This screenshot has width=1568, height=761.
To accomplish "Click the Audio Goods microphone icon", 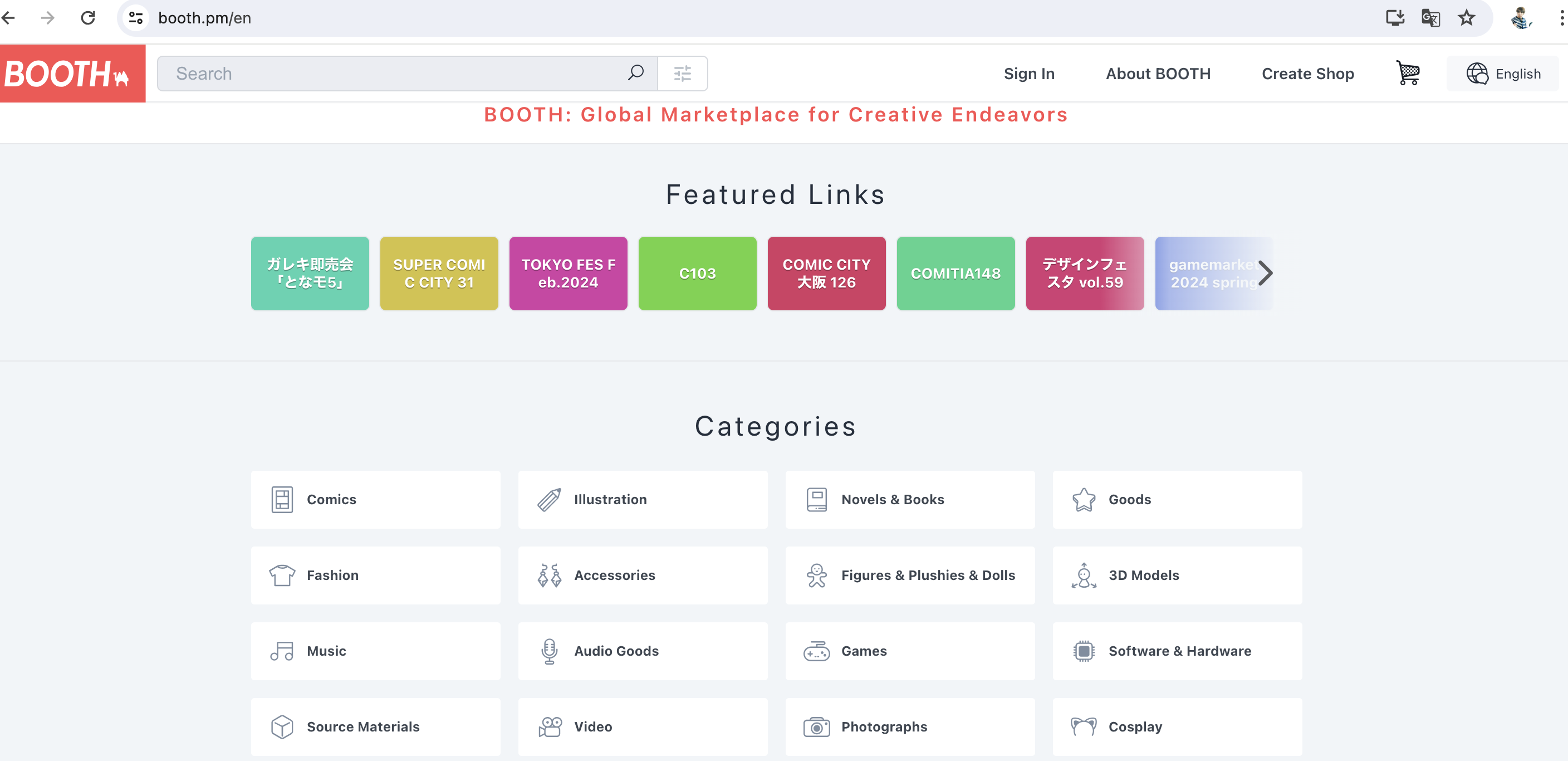I will pyautogui.click(x=549, y=651).
